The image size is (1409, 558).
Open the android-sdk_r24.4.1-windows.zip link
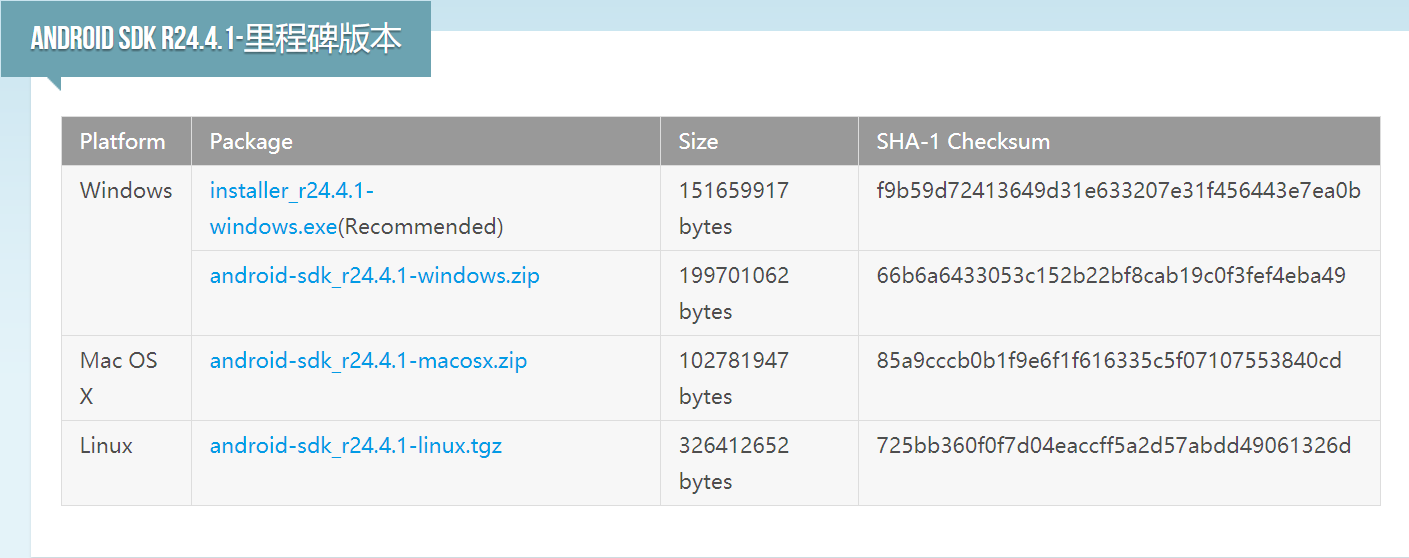click(374, 275)
